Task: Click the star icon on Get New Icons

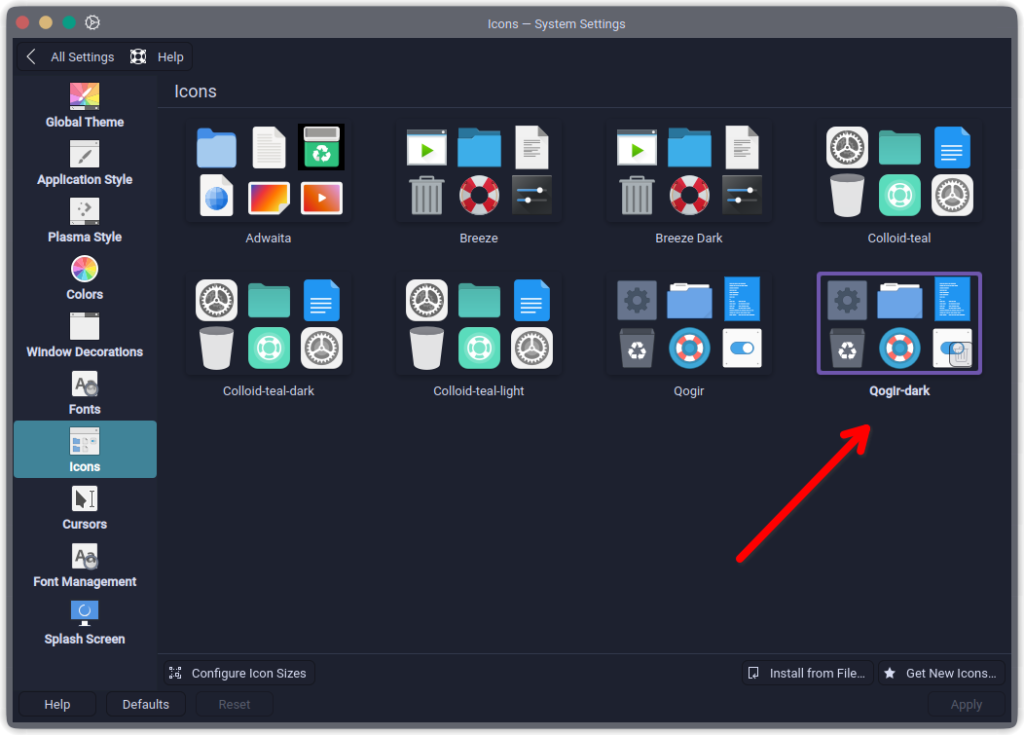Action: (x=889, y=673)
